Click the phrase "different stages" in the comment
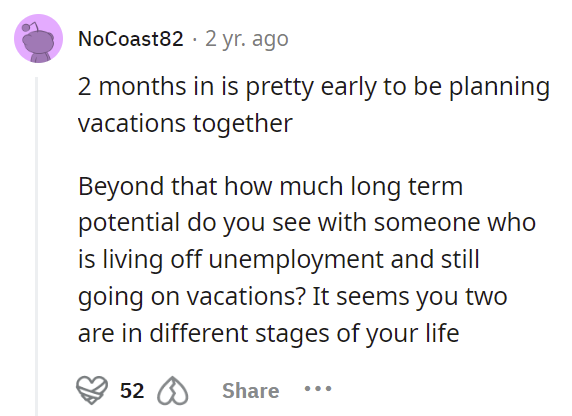 [240, 333]
